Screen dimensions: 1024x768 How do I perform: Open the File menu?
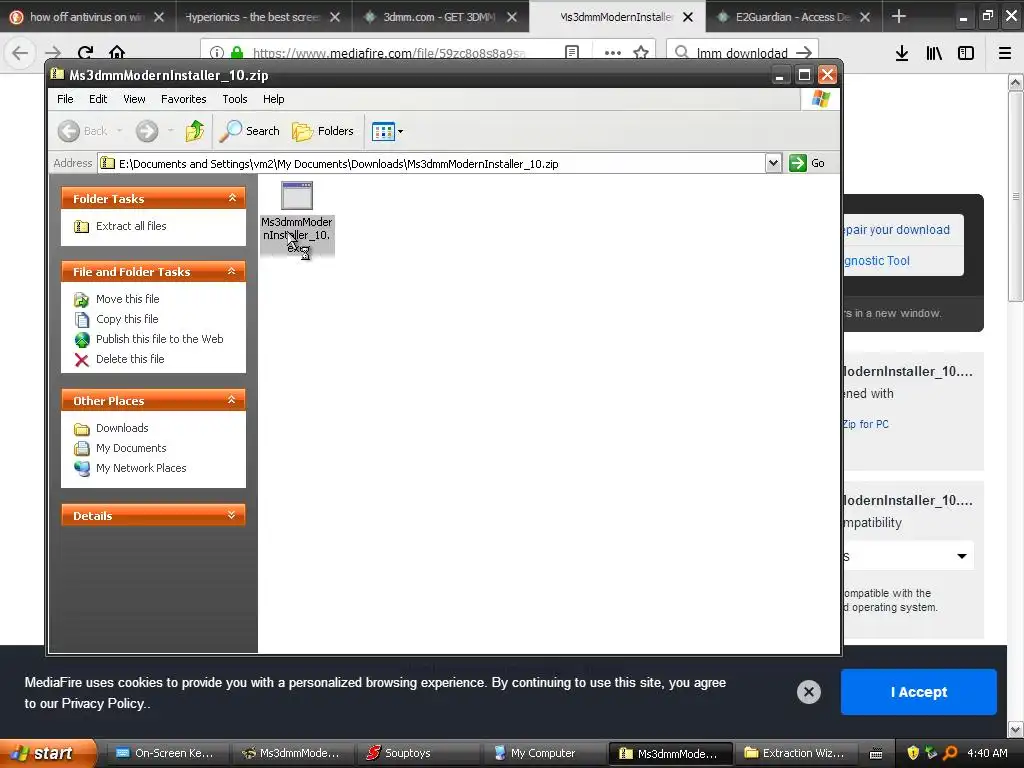pos(65,99)
